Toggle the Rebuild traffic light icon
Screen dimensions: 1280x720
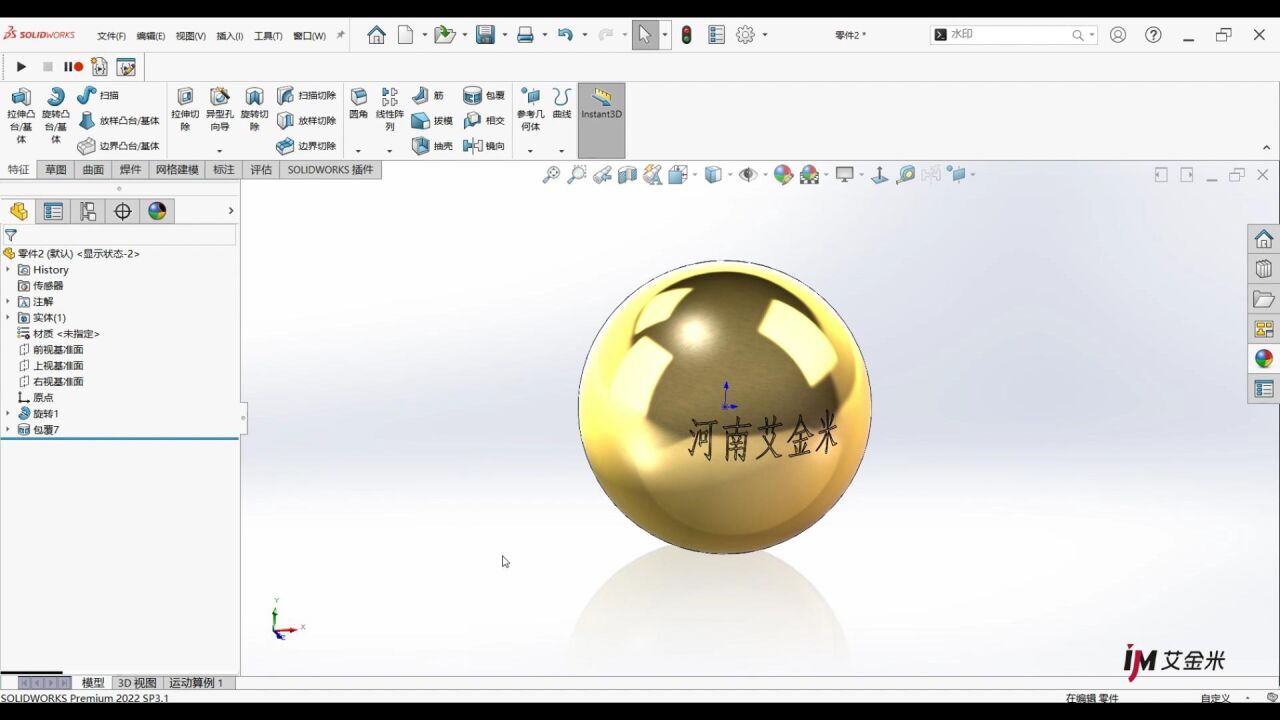[686, 35]
